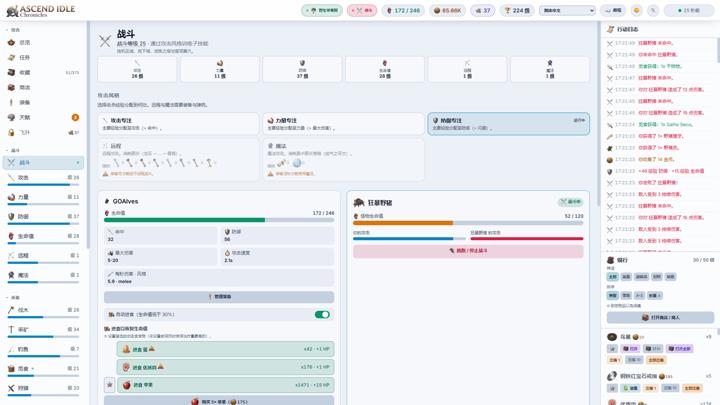This screenshot has width=720, height=405.
Task: Open the language dropdown in top bar
Action: point(568,10)
